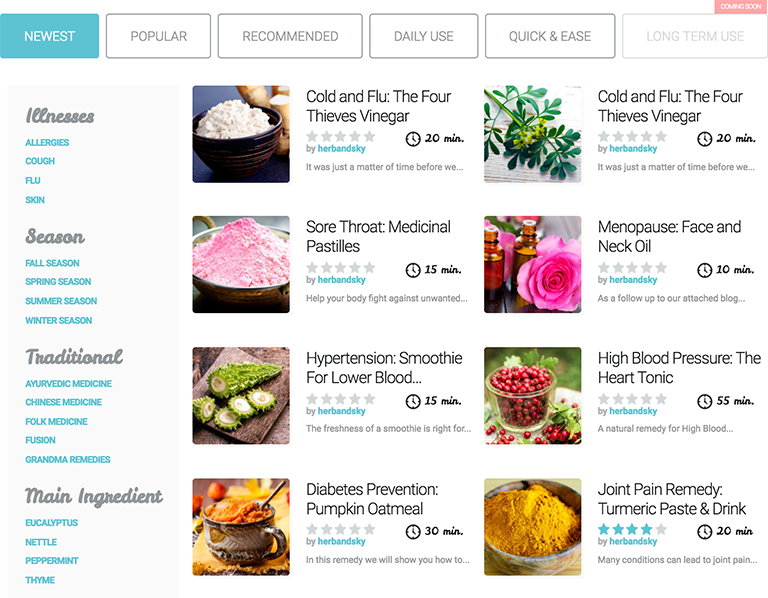Click the clock icon for Hypertension Smoothie
768x598 pixels.
(x=413, y=401)
